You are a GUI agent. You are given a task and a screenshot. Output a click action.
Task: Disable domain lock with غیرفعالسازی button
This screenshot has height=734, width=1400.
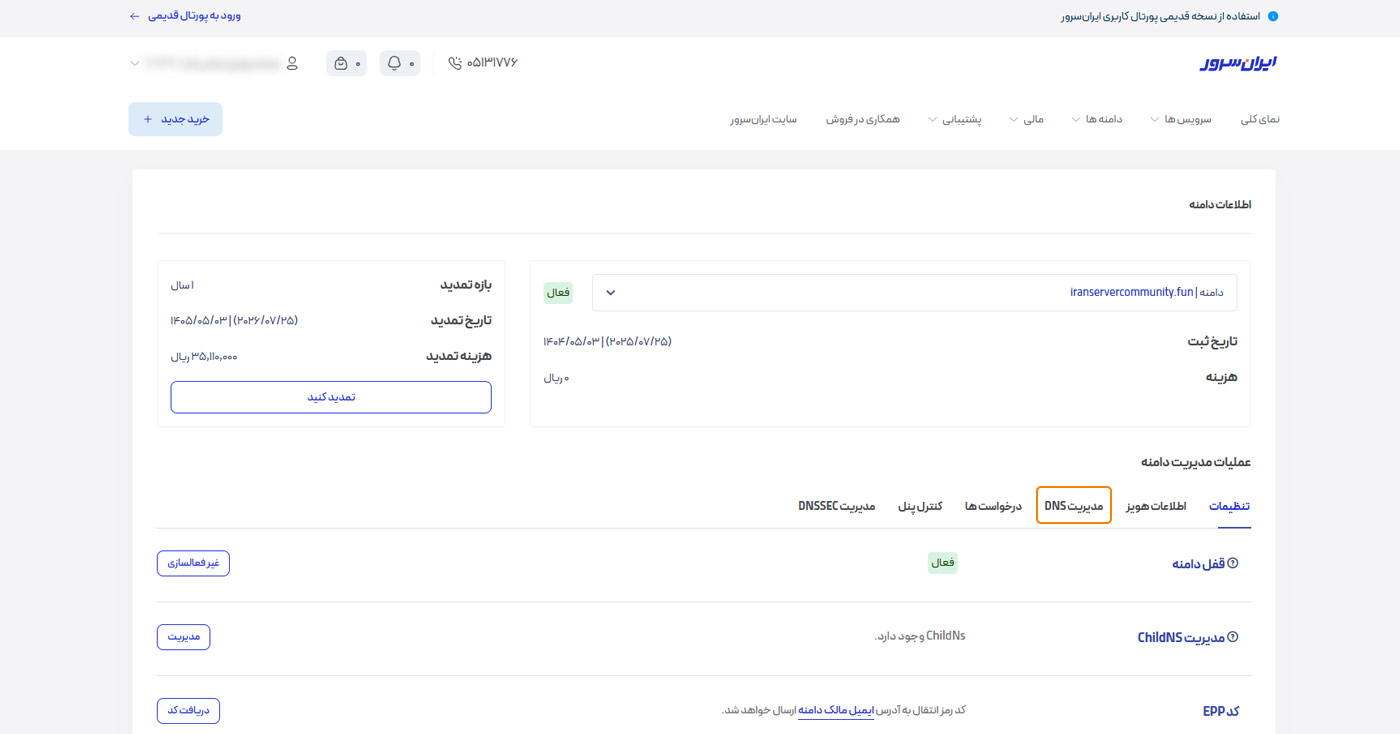point(193,563)
